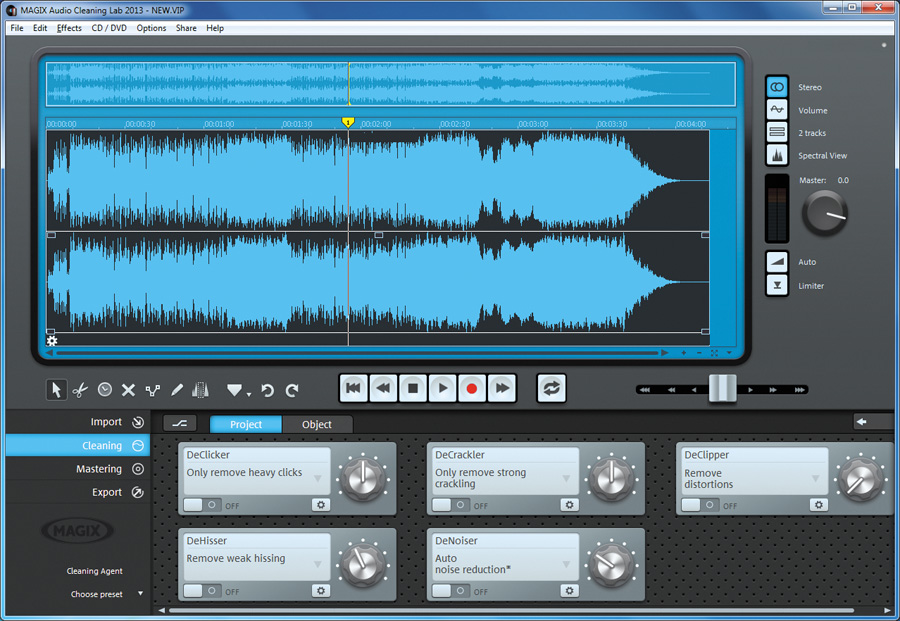Click the Record button
This screenshot has width=900, height=621.
[472, 388]
